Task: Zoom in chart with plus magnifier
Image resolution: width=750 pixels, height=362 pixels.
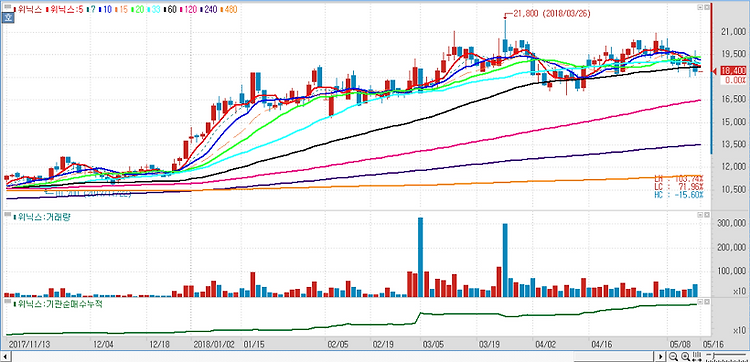Action: coord(685,356)
